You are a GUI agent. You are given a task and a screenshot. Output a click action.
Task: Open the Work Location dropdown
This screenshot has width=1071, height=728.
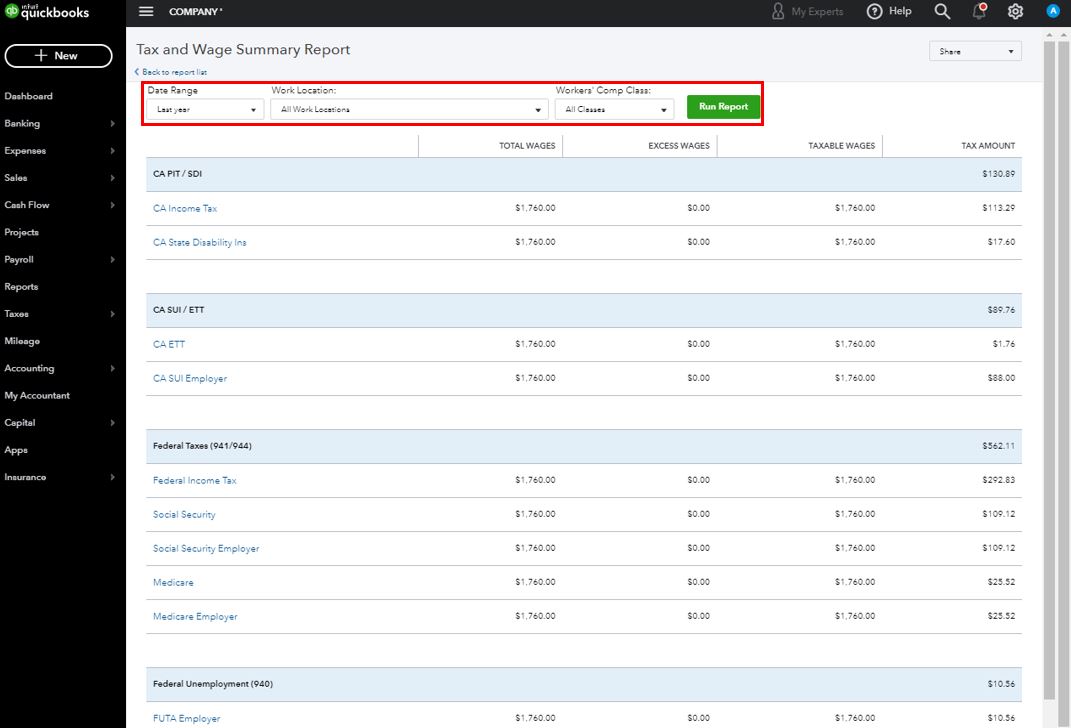tap(409, 109)
